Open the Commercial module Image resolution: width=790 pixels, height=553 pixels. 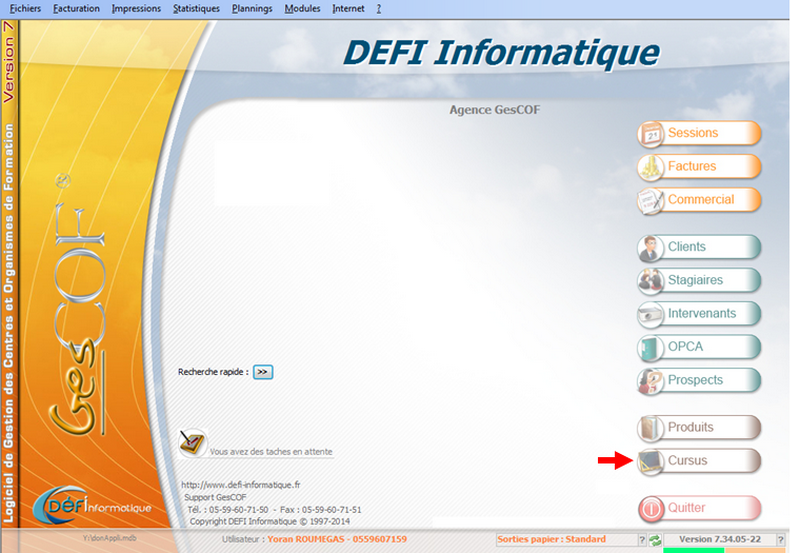(699, 200)
